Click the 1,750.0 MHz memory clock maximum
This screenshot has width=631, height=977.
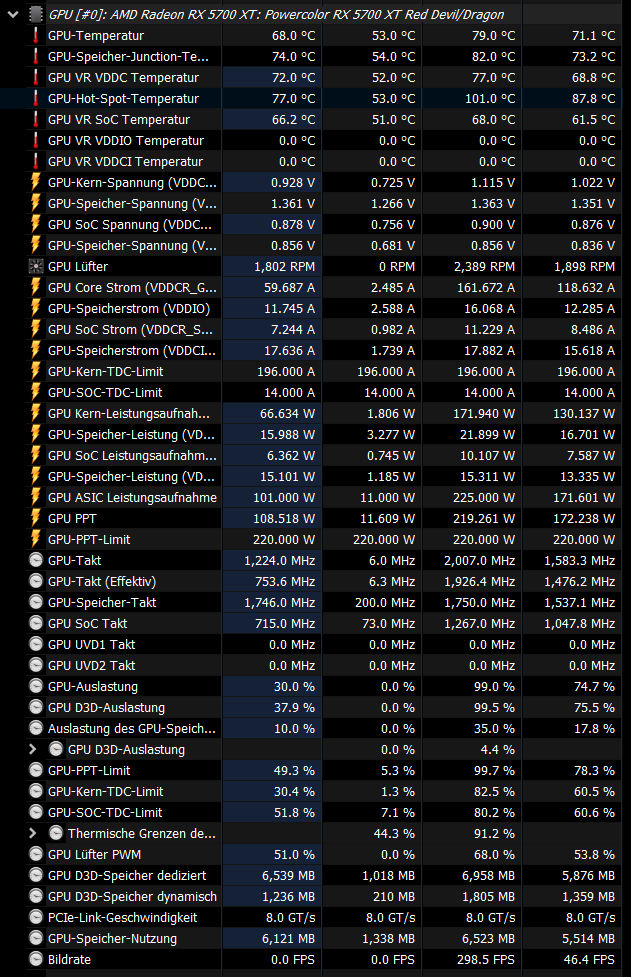[x=480, y=603]
